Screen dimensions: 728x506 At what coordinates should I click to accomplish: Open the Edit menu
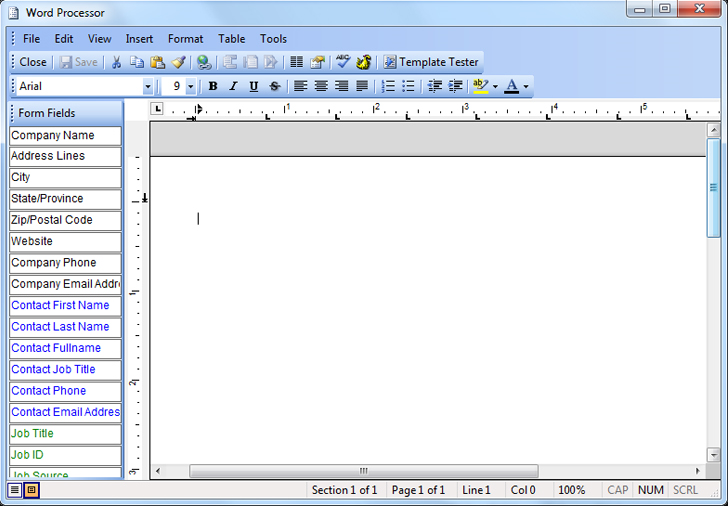pyautogui.click(x=64, y=39)
